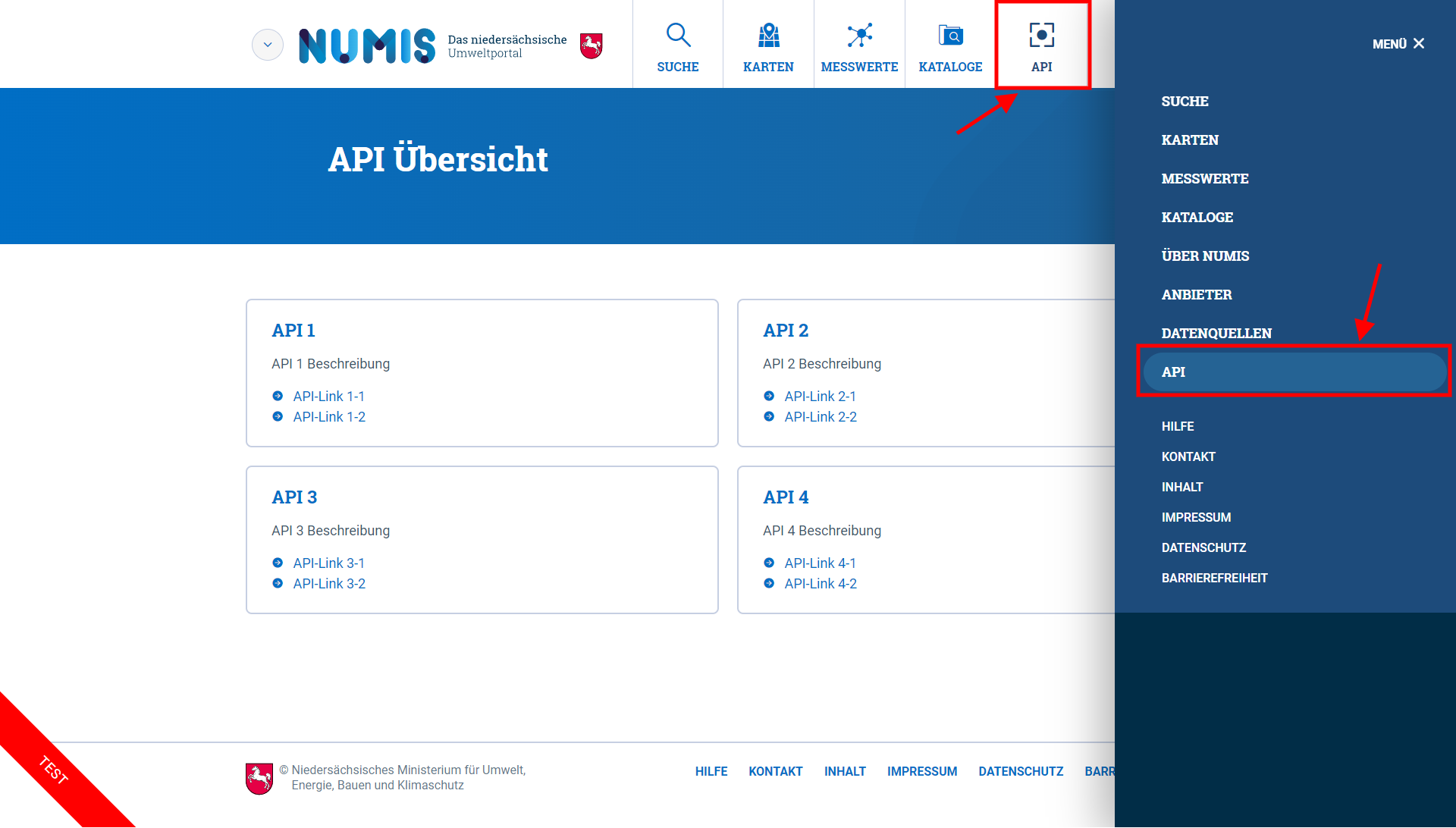Click the NUMIS portal logo
The image size is (1456, 828).
[x=367, y=44]
